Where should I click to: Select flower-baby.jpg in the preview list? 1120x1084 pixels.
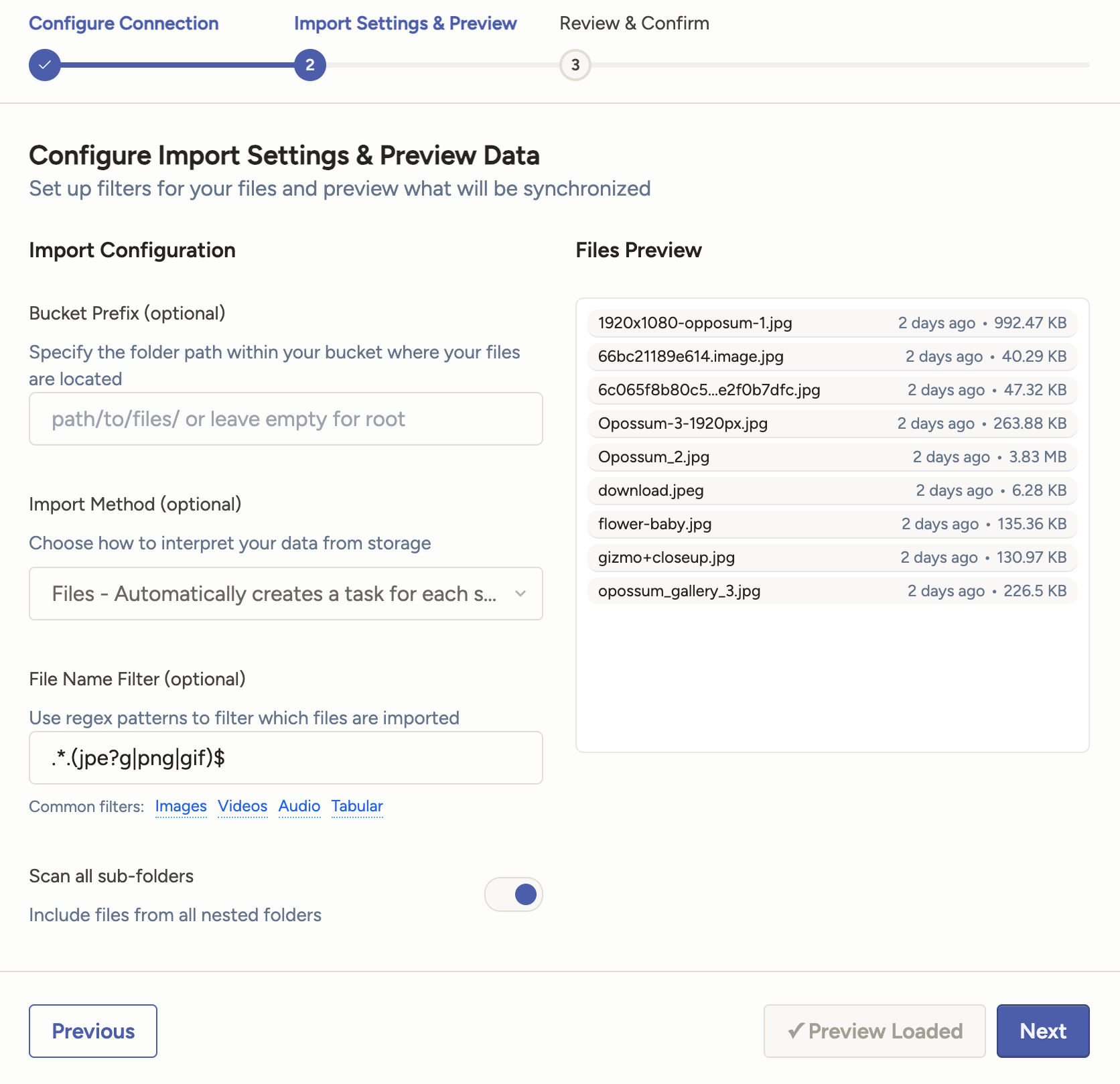(654, 524)
